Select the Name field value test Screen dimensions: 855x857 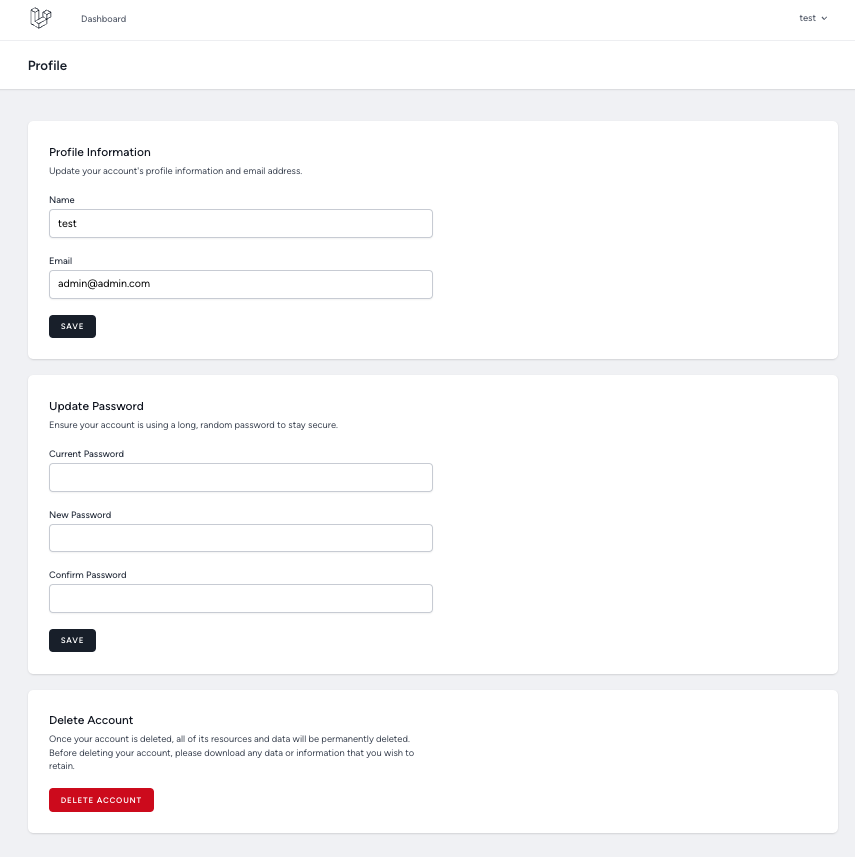coord(240,223)
